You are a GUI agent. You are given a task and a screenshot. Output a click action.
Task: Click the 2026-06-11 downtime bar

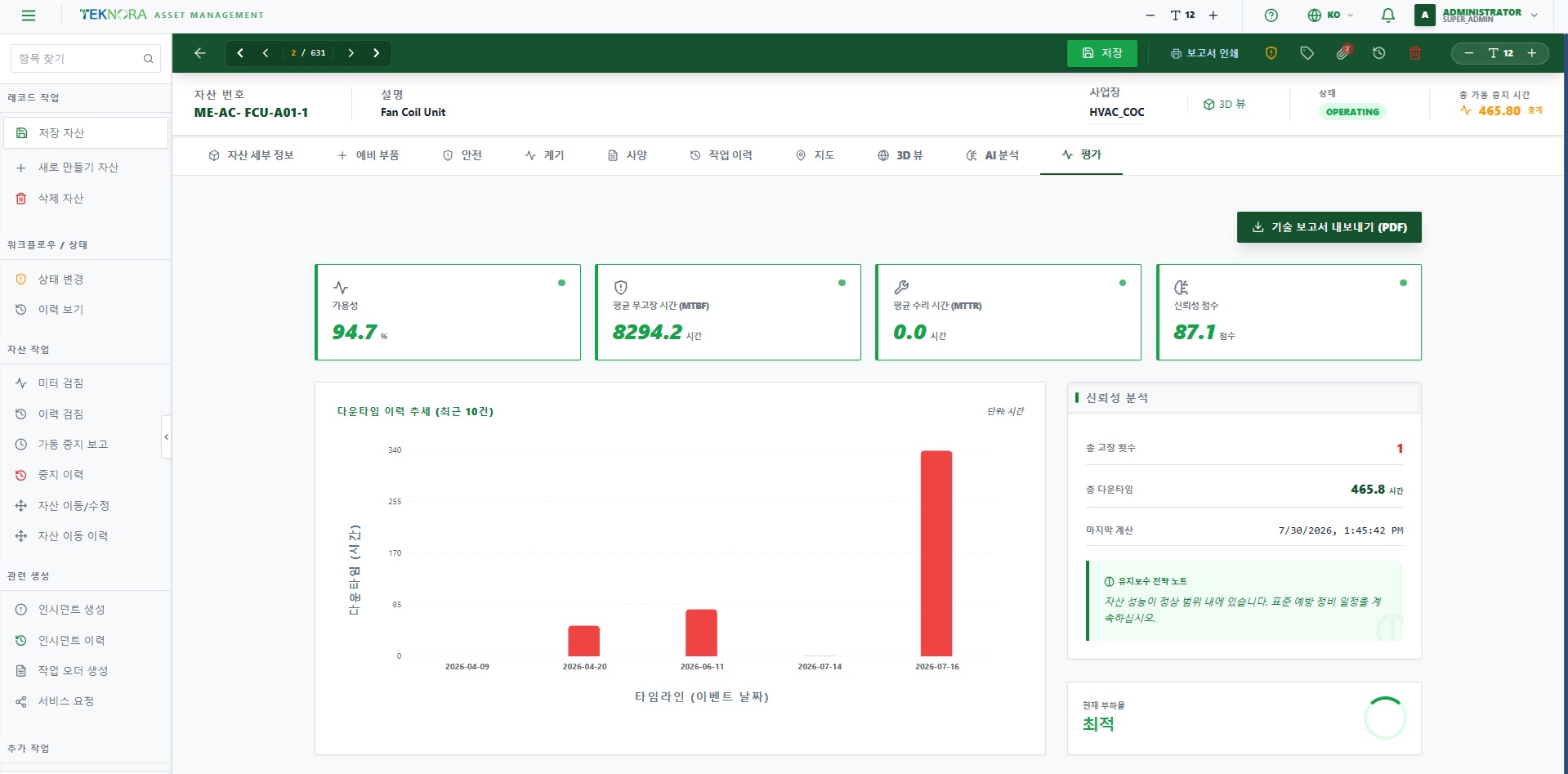[x=701, y=633]
